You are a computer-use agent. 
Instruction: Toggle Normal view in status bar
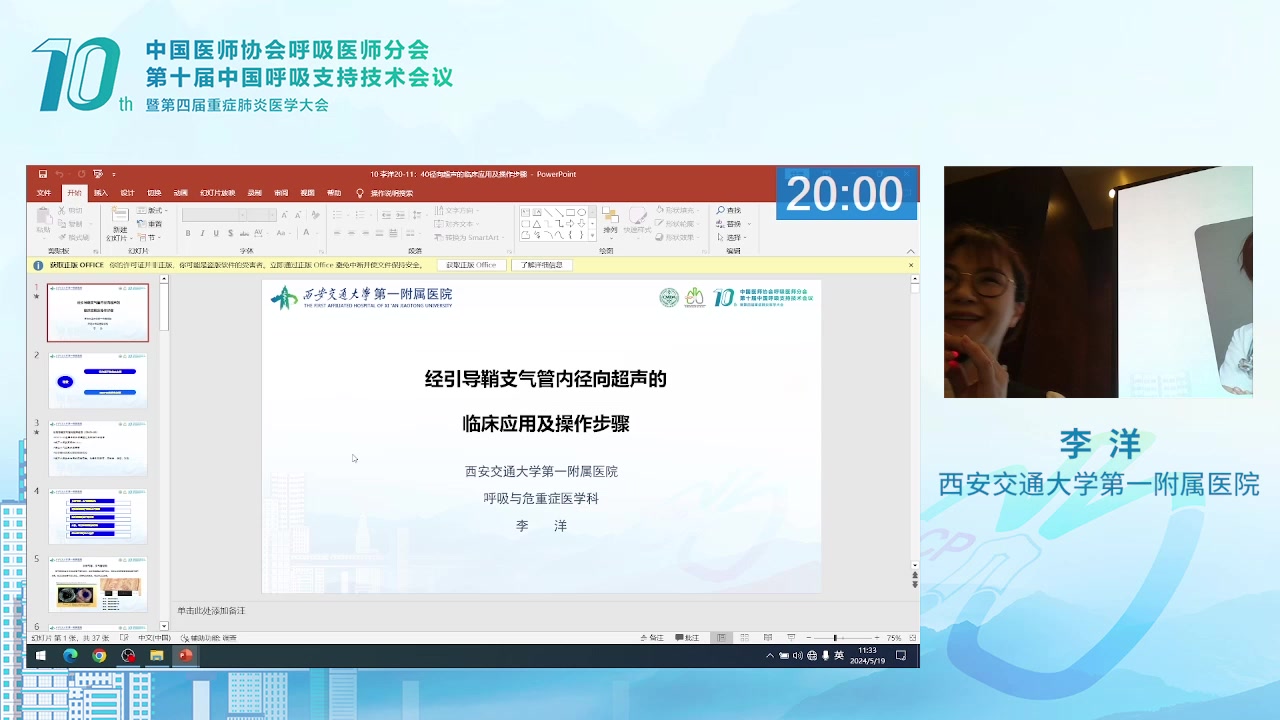(721, 638)
